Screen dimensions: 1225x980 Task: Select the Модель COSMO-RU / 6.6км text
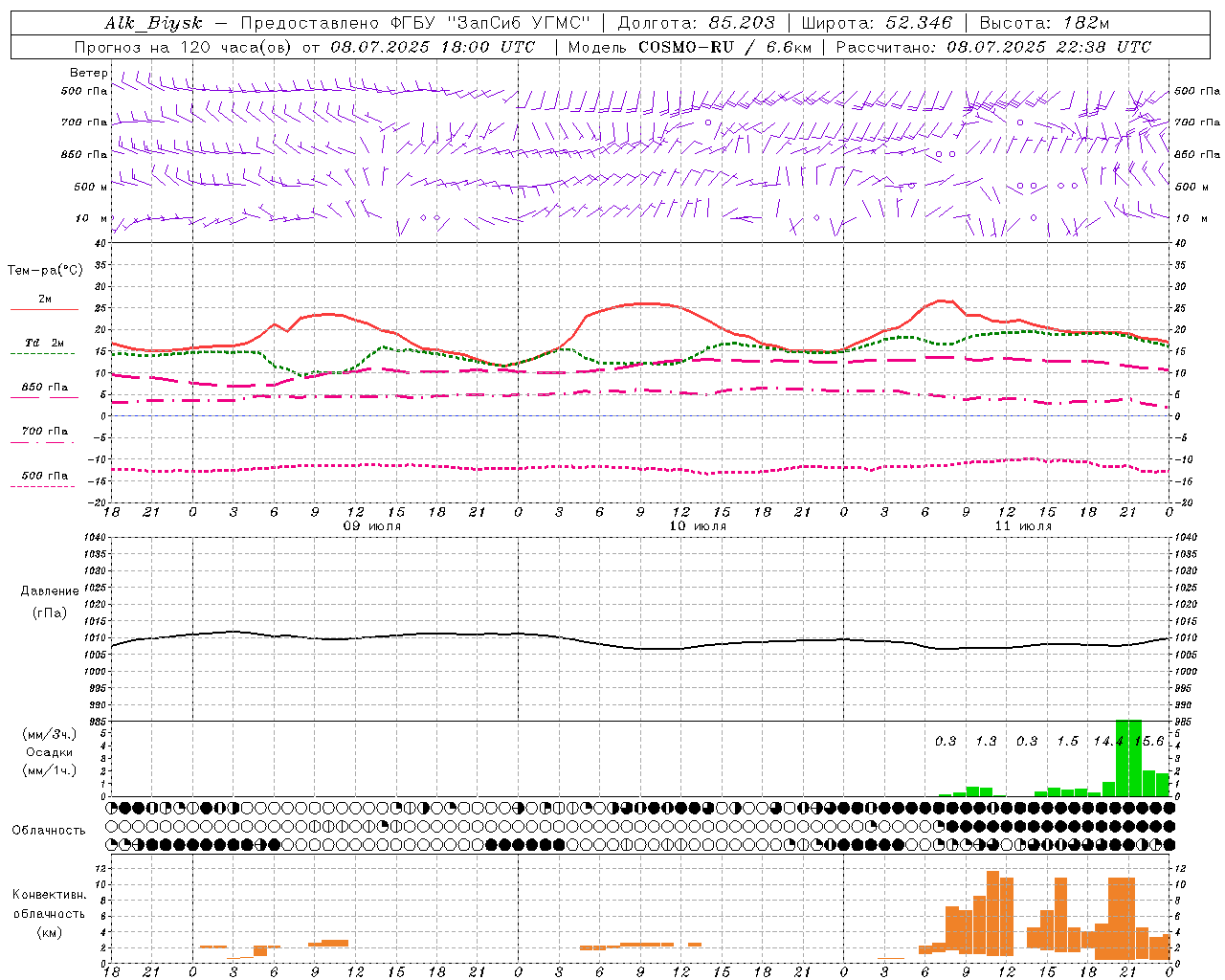[x=690, y=47]
